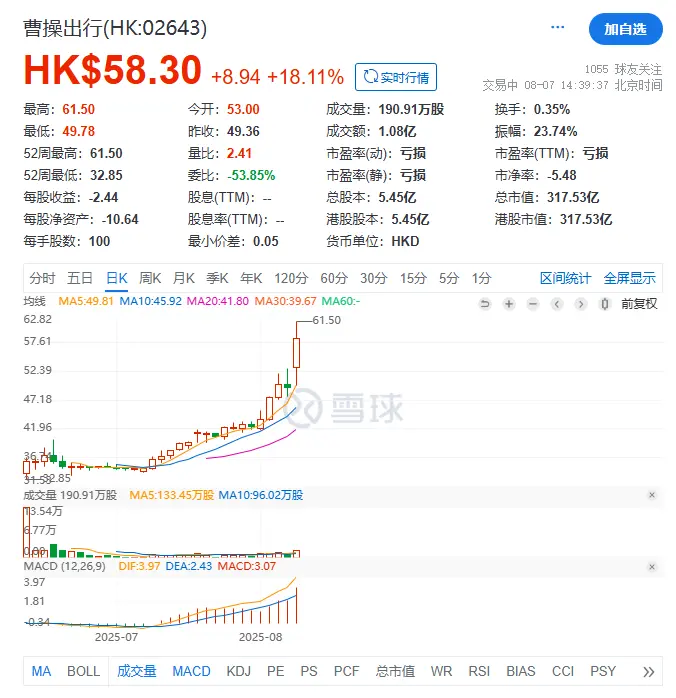The width and height of the screenshot is (676, 698).
Task: Click the stock title 曹操出行(HK:02643)
Action: pyautogui.click(x=115, y=28)
